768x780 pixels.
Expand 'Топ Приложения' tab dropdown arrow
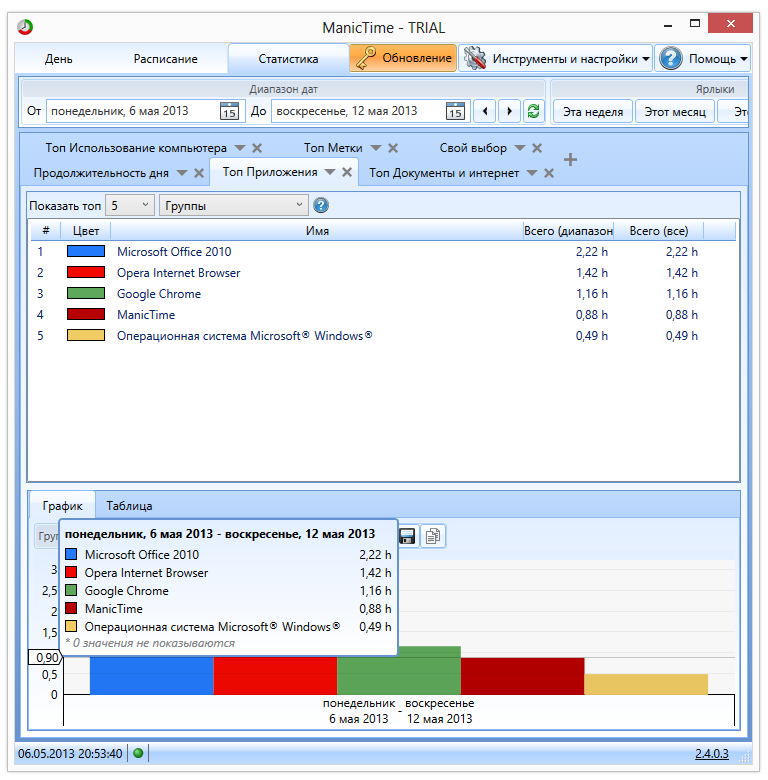coord(330,172)
